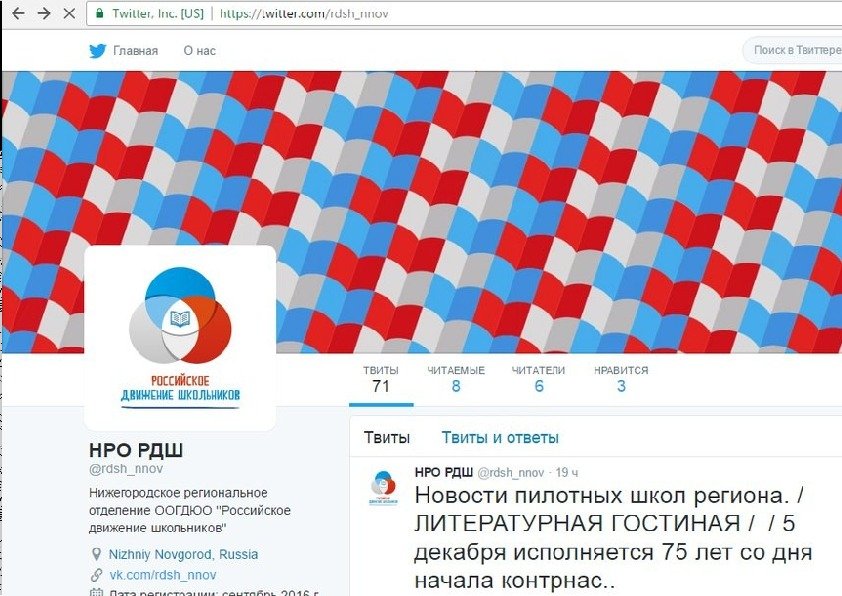Viewport: 842px width, 596px height.
Task: Open the Главная menu item
Action: (135, 51)
